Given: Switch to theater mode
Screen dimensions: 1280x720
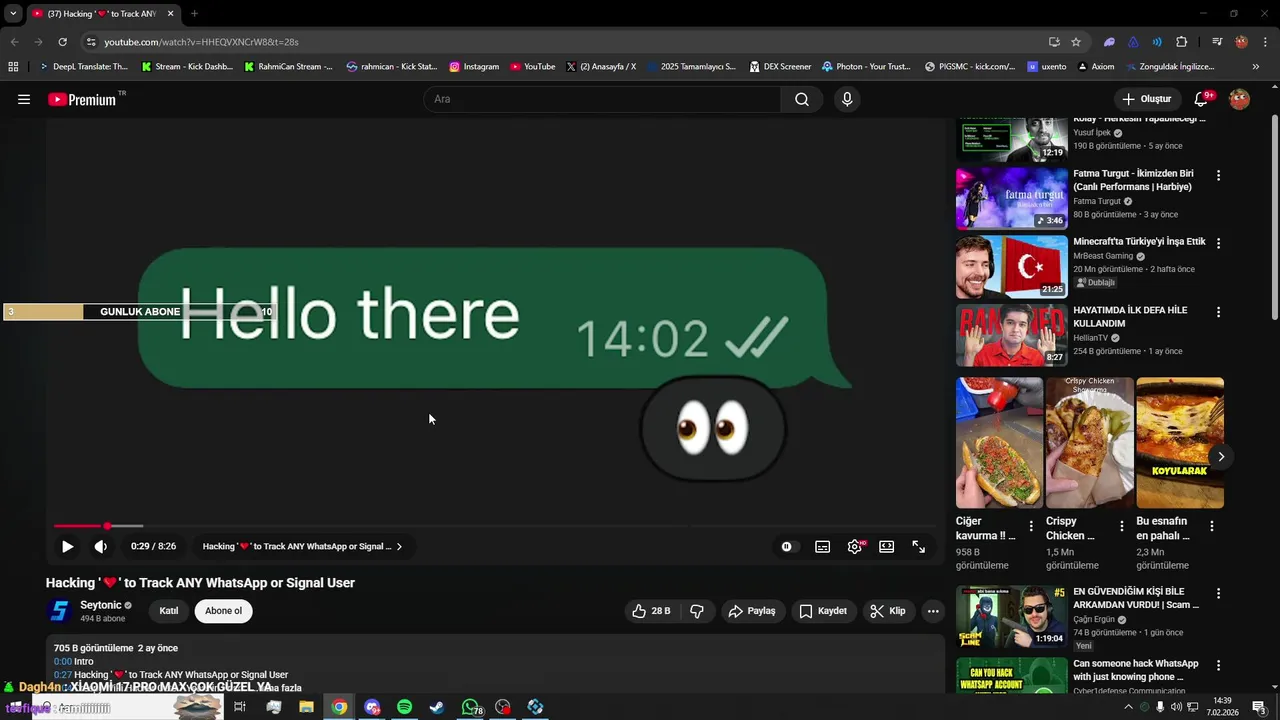Looking at the screenshot, I should [887, 546].
